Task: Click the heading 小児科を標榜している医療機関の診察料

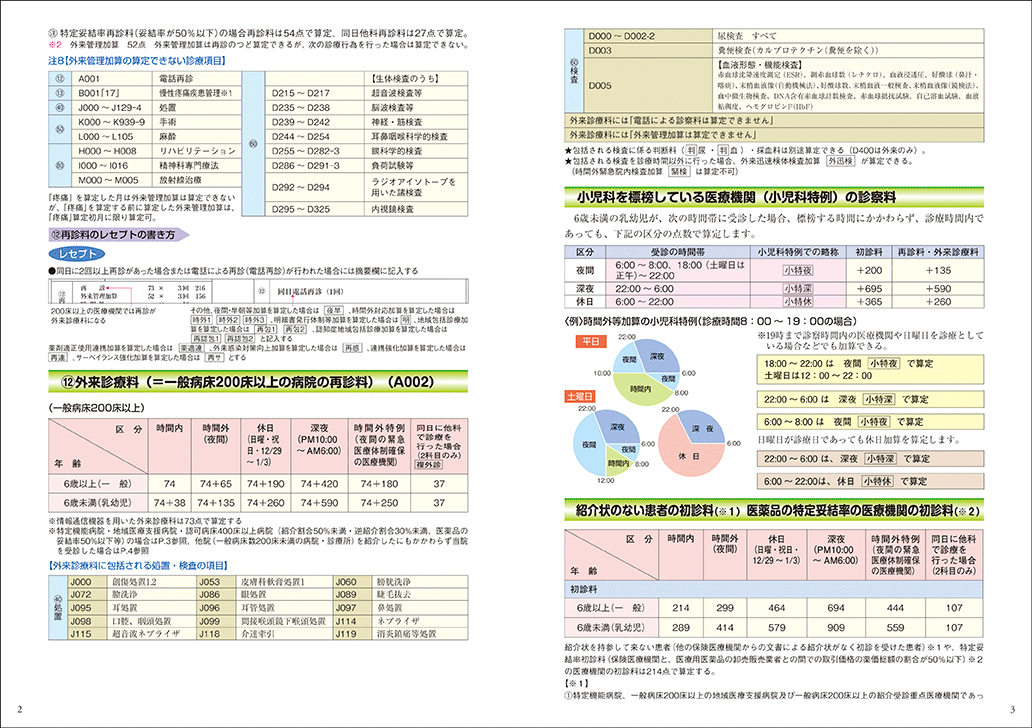Action: coord(774,197)
